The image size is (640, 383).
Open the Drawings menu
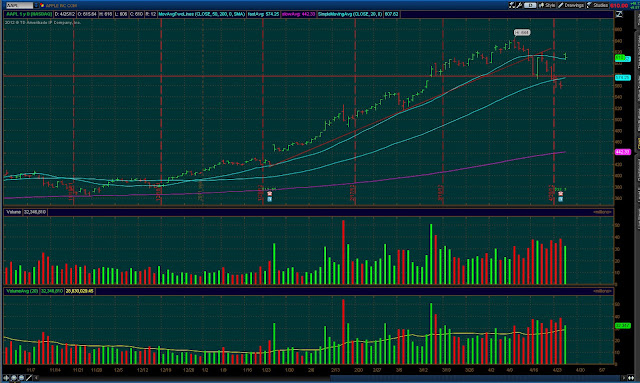click(571, 5)
